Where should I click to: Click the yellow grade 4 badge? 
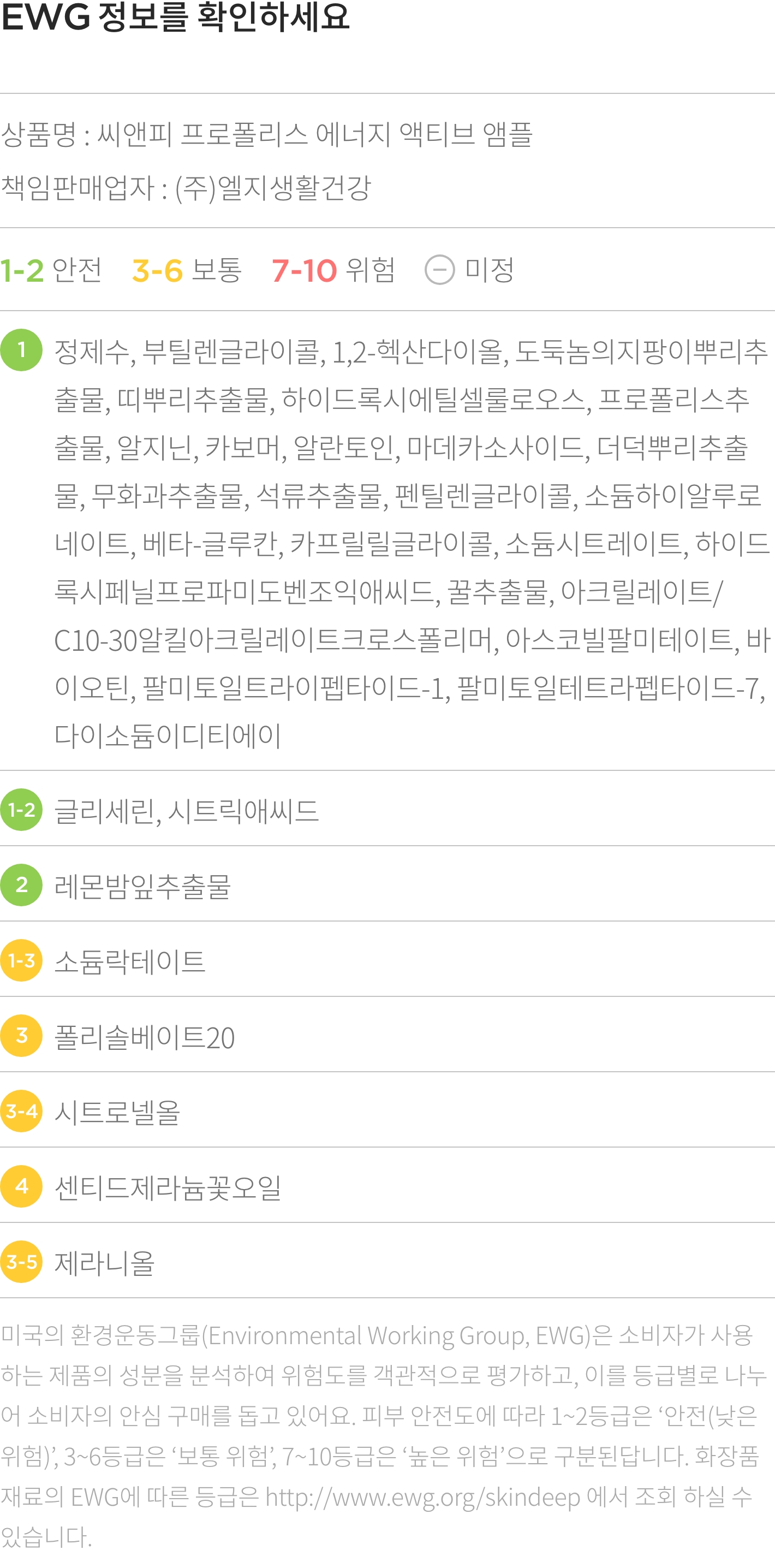(x=21, y=1186)
